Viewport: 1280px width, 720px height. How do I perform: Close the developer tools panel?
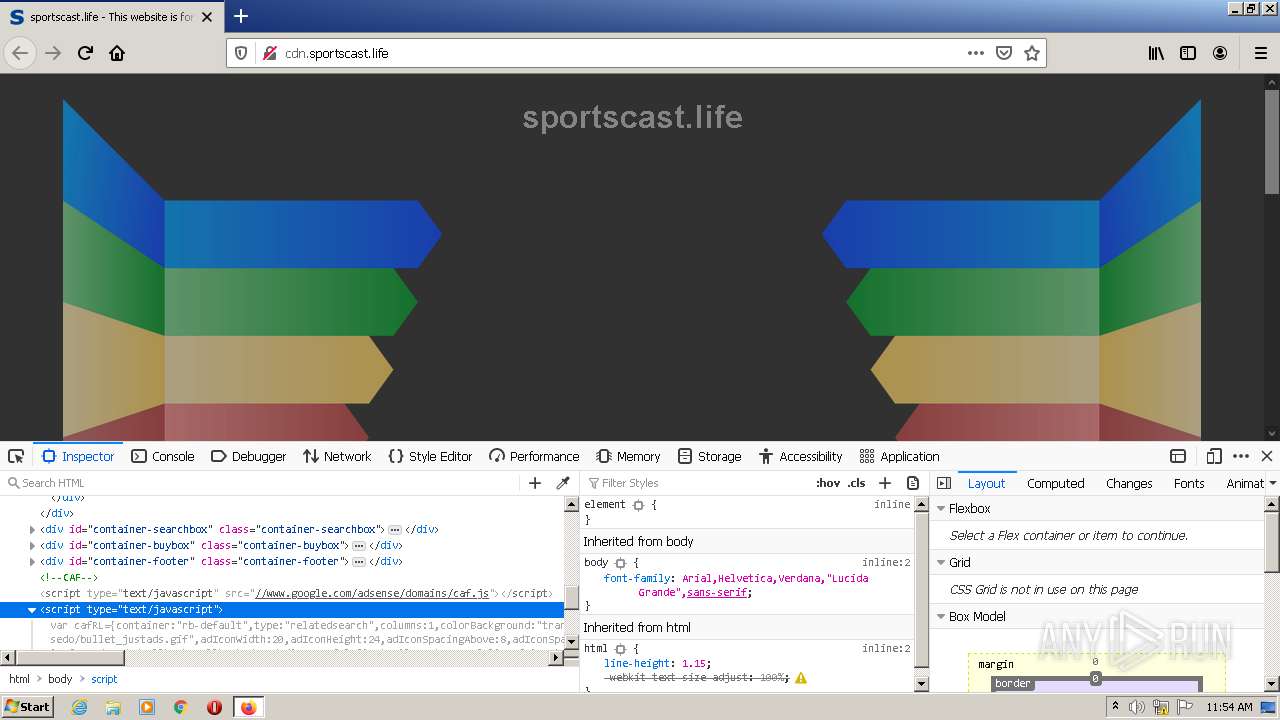tap(1267, 456)
